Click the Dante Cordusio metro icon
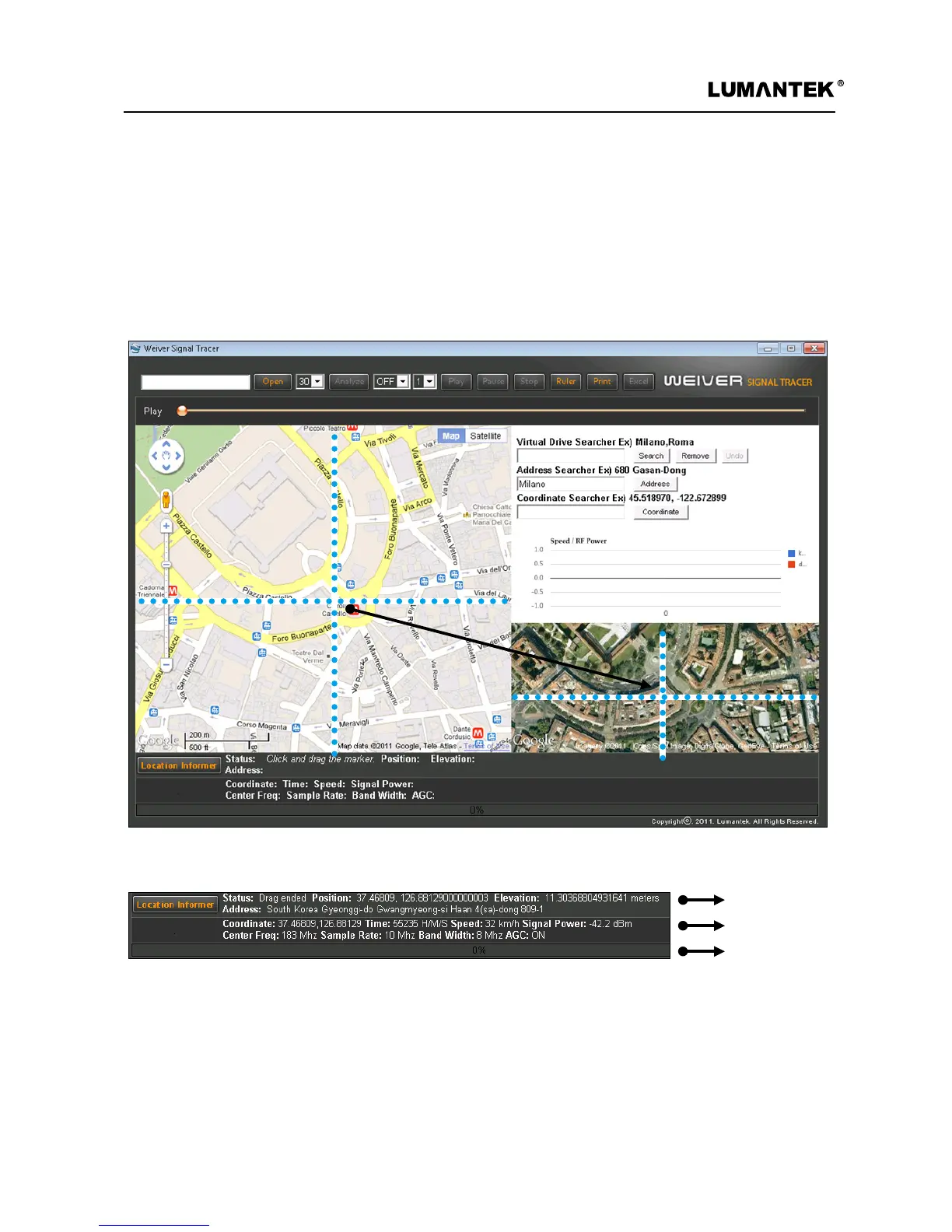This screenshot has height=1232, width=952. pyautogui.click(x=478, y=733)
